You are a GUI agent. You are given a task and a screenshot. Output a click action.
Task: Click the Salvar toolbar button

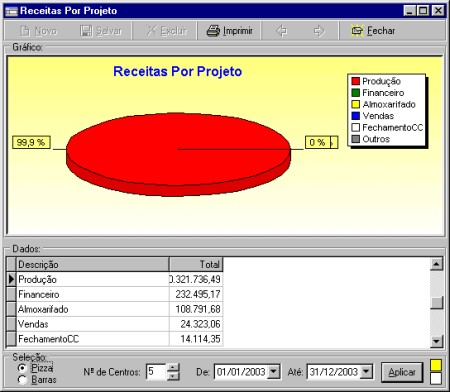(101, 31)
